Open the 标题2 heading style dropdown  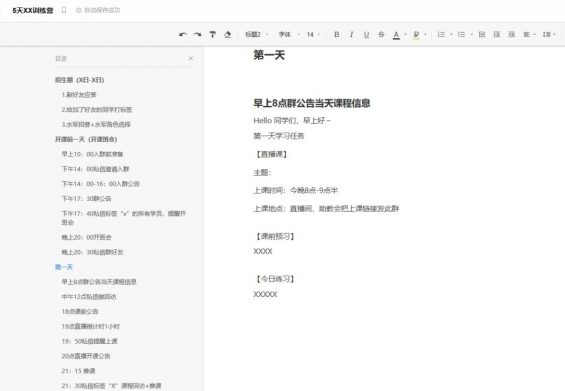click(x=257, y=35)
